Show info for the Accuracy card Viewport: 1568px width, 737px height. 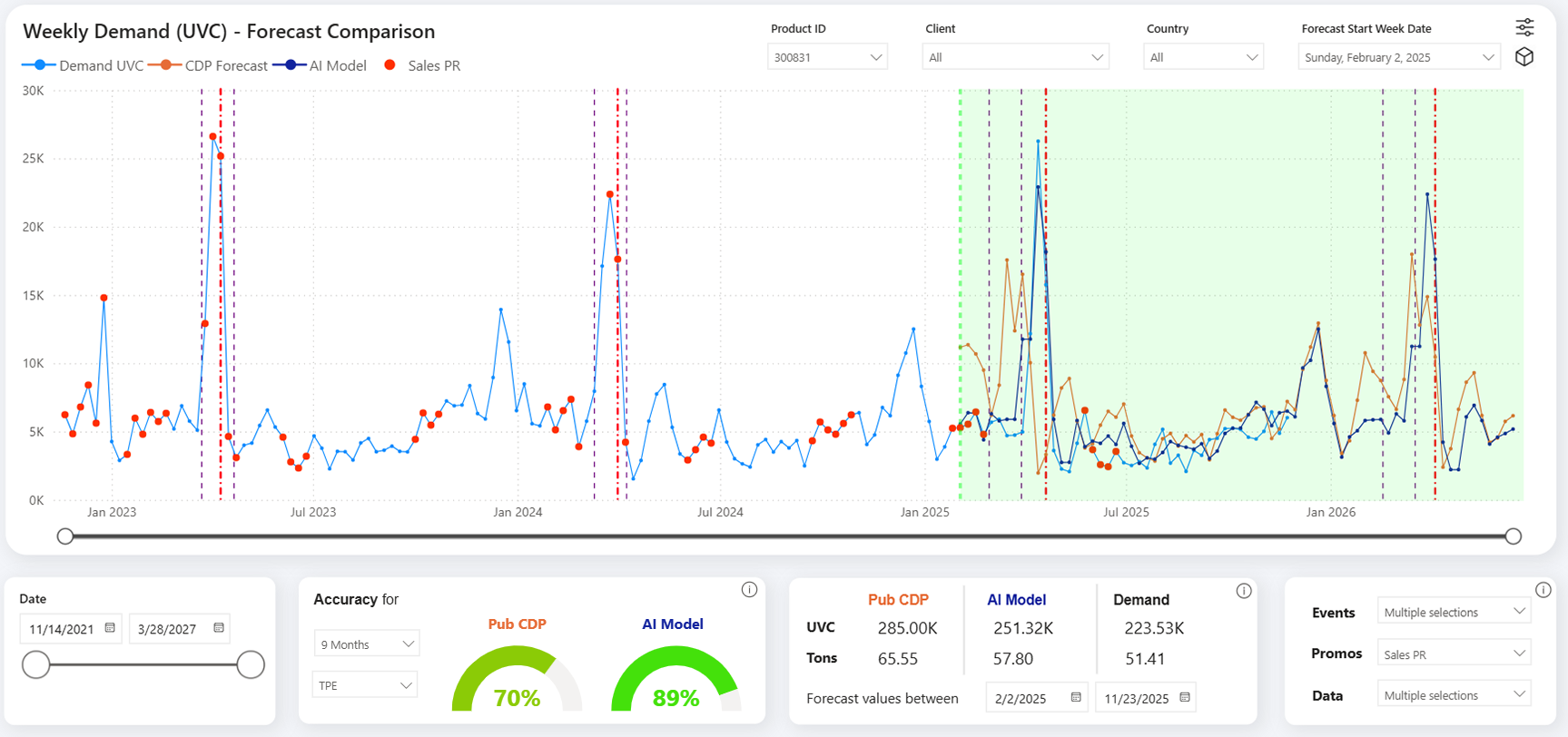tap(749, 590)
